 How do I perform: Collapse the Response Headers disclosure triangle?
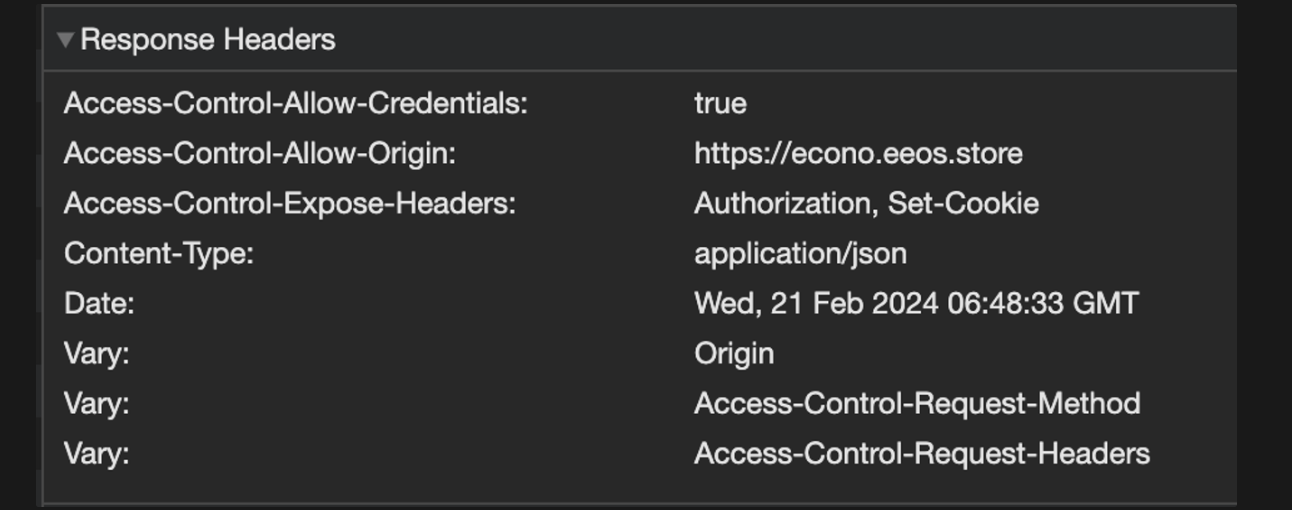coord(66,40)
